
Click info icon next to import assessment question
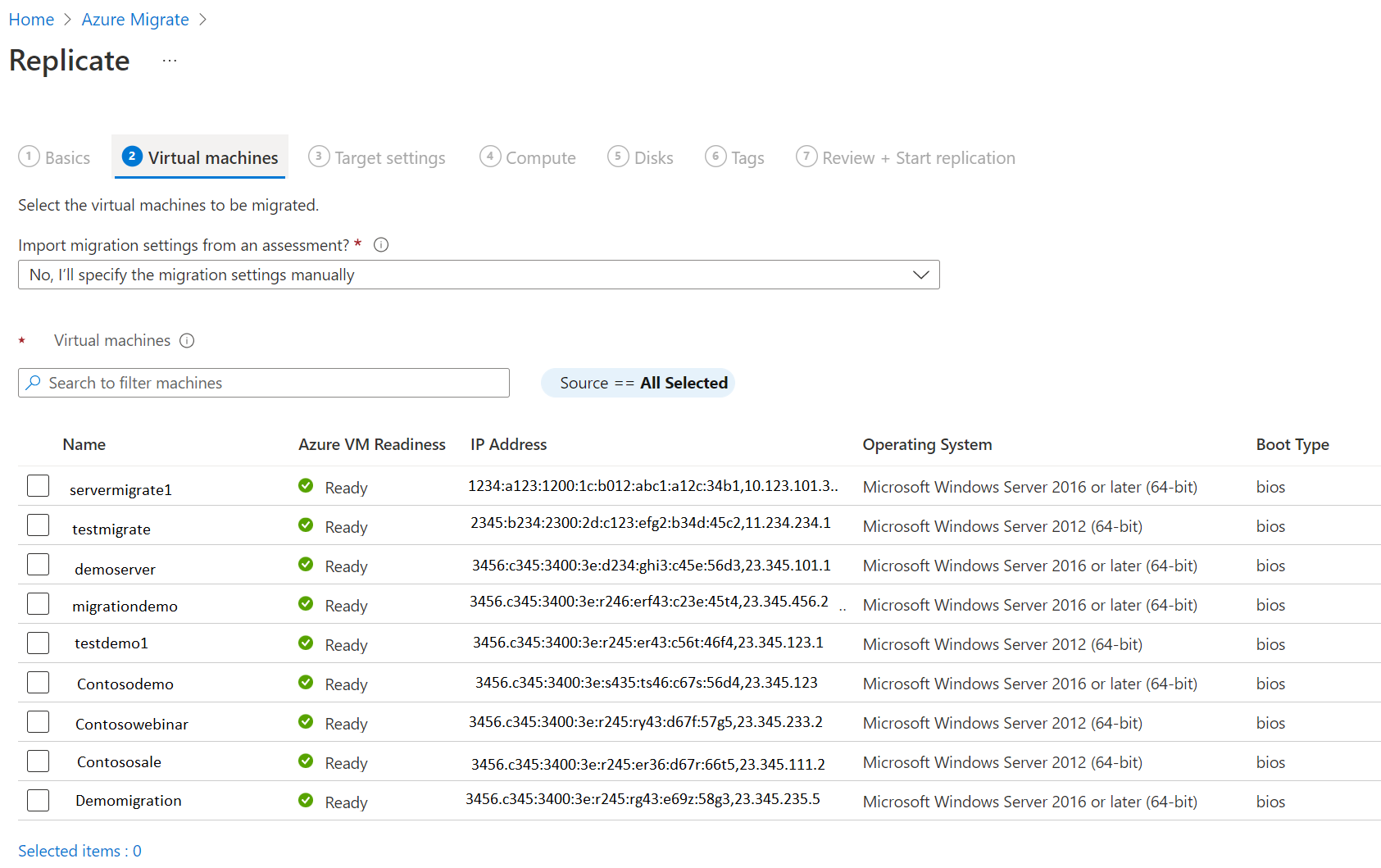click(x=381, y=244)
